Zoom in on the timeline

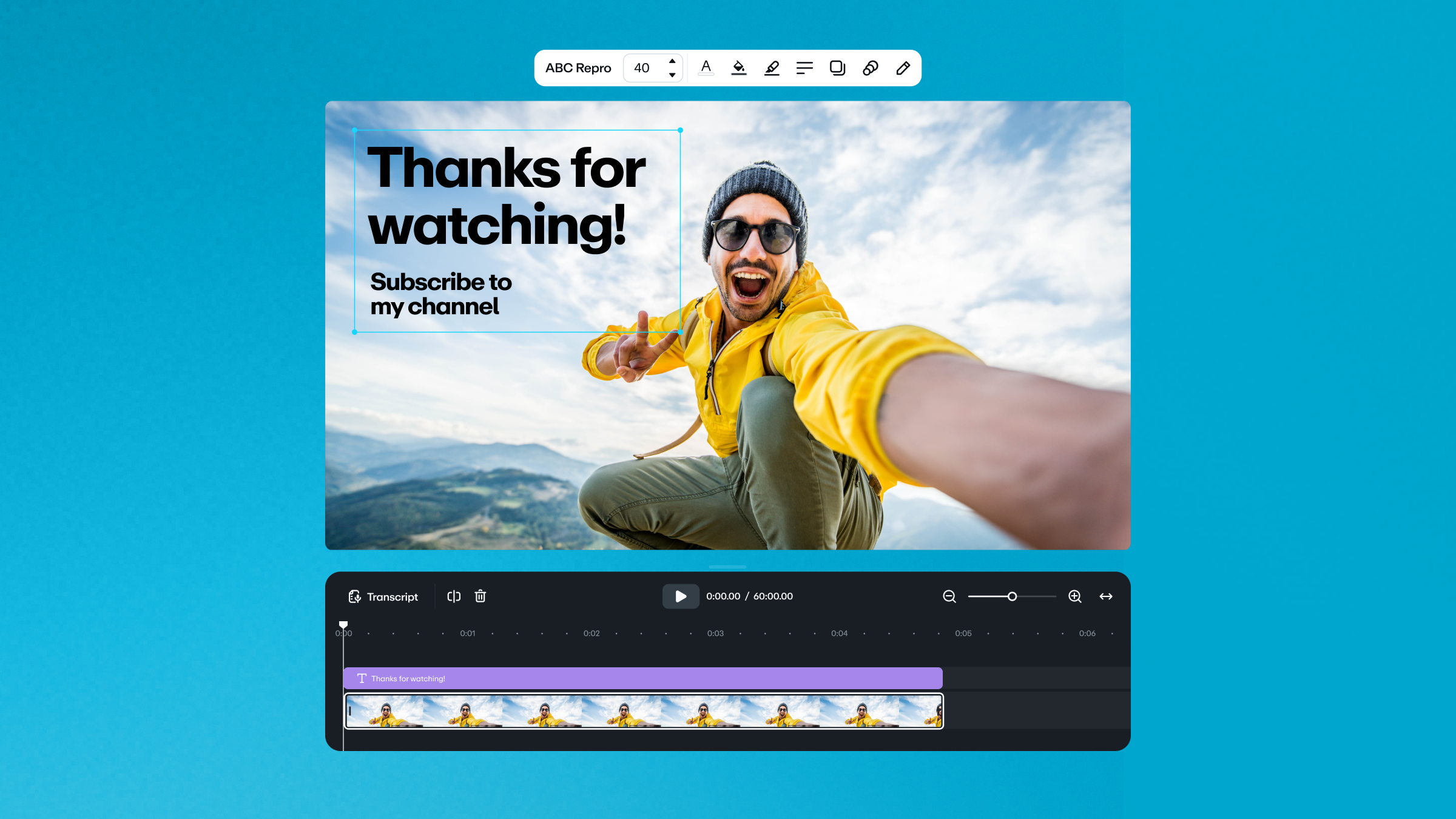point(1074,596)
